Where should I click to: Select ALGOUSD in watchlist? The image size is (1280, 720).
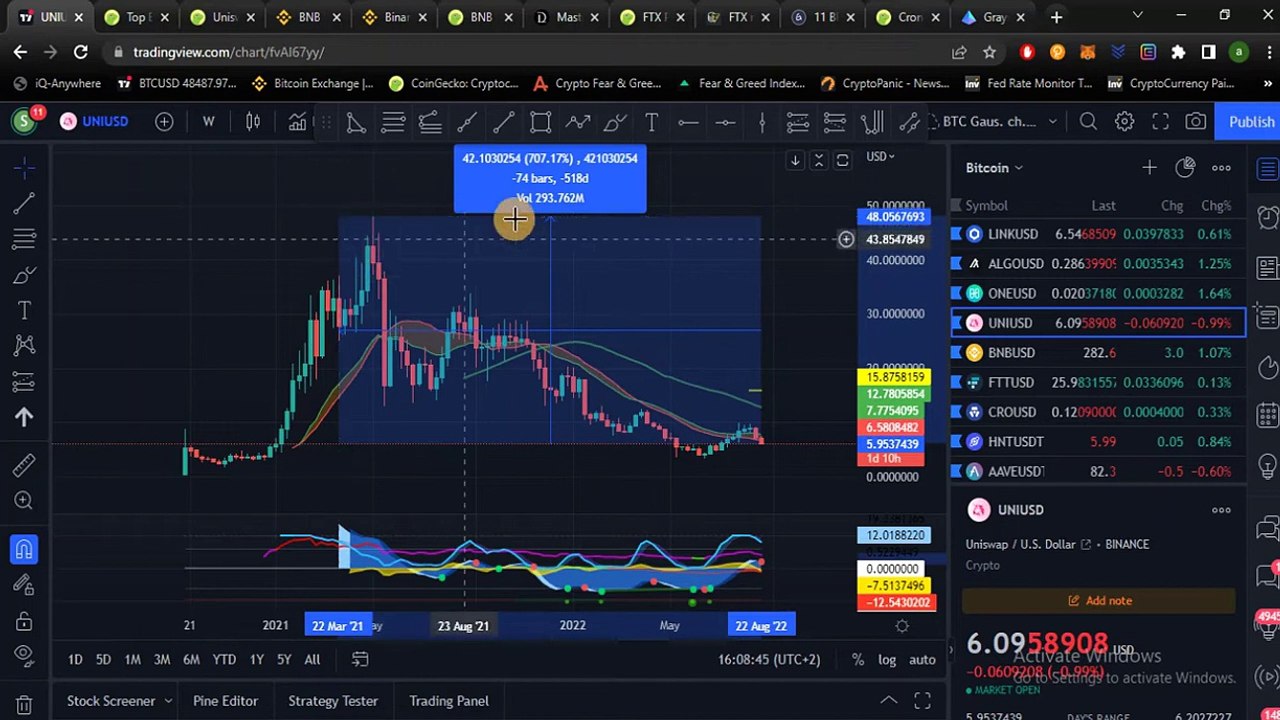click(x=1097, y=263)
